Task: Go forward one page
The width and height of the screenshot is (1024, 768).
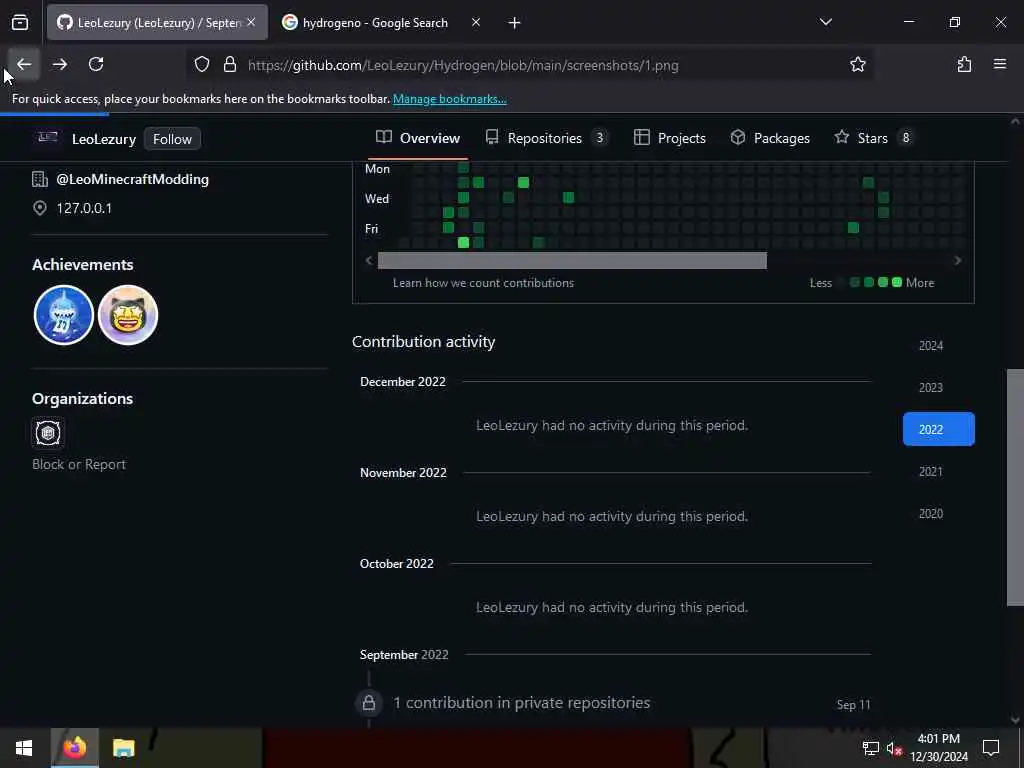Action: [x=60, y=64]
